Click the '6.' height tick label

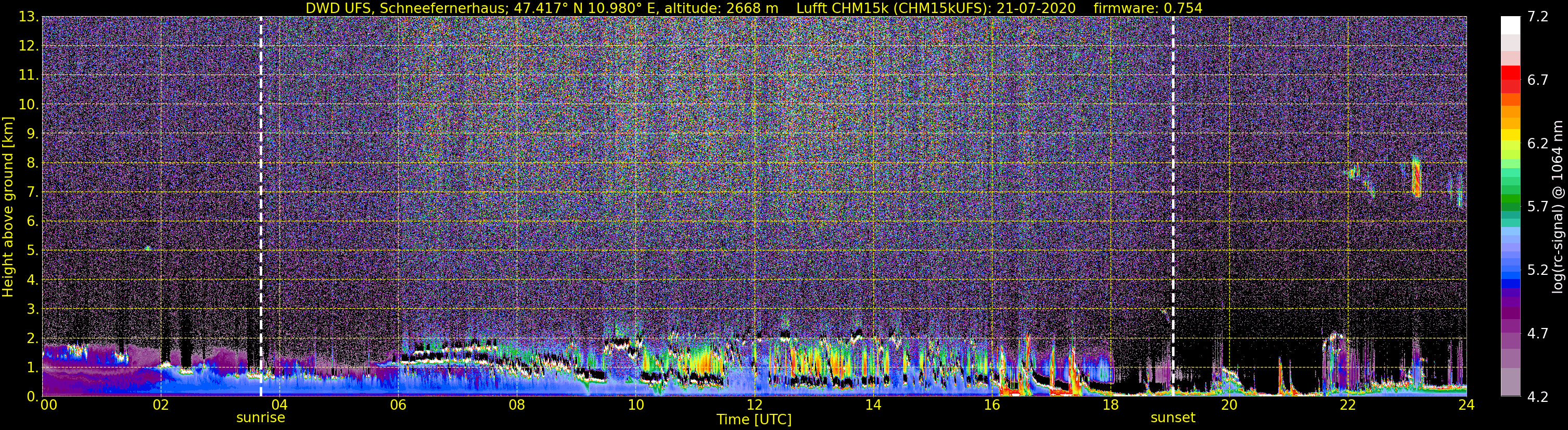pos(33,221)
